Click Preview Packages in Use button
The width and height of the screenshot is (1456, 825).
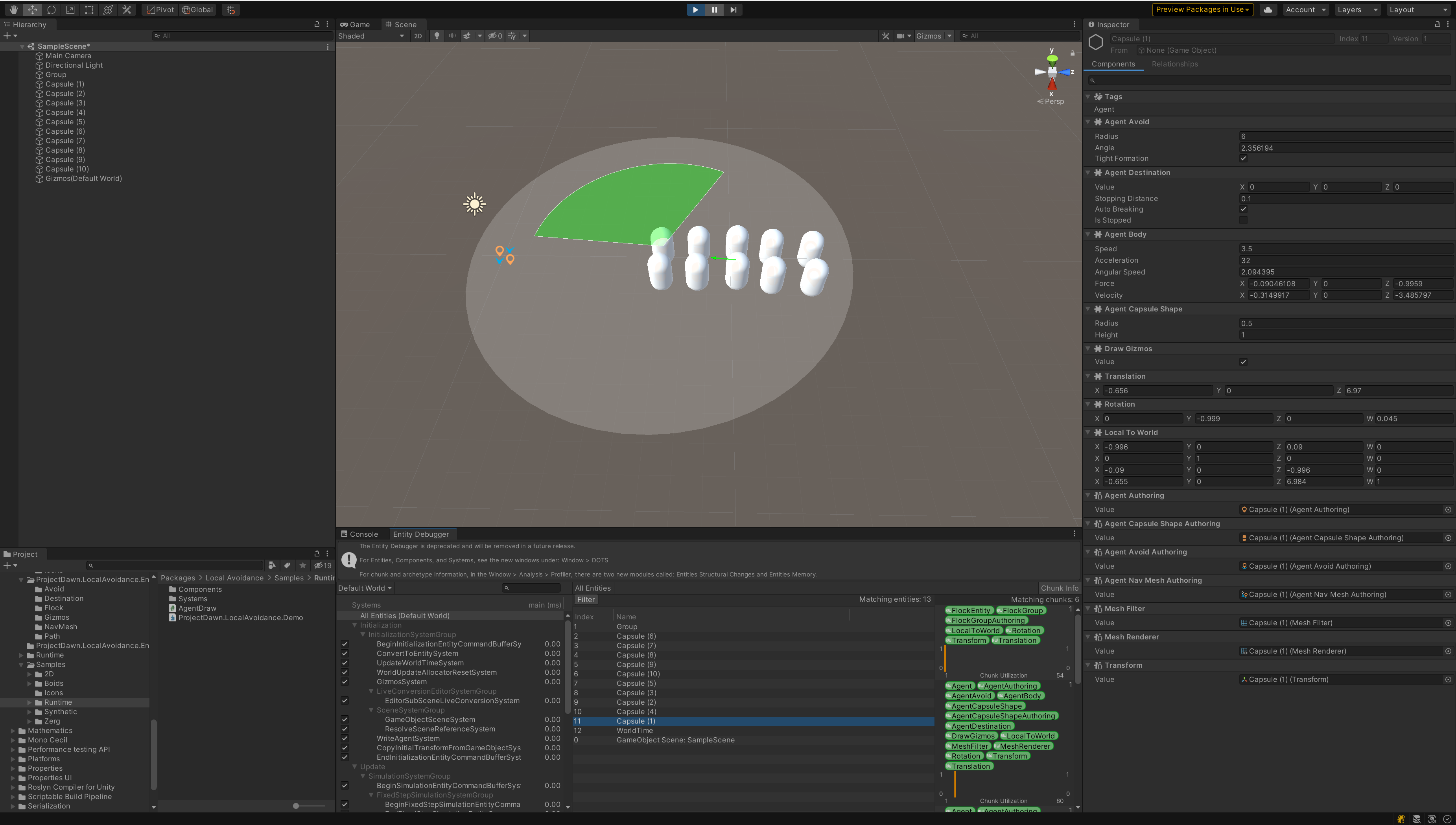(1202, 9)
